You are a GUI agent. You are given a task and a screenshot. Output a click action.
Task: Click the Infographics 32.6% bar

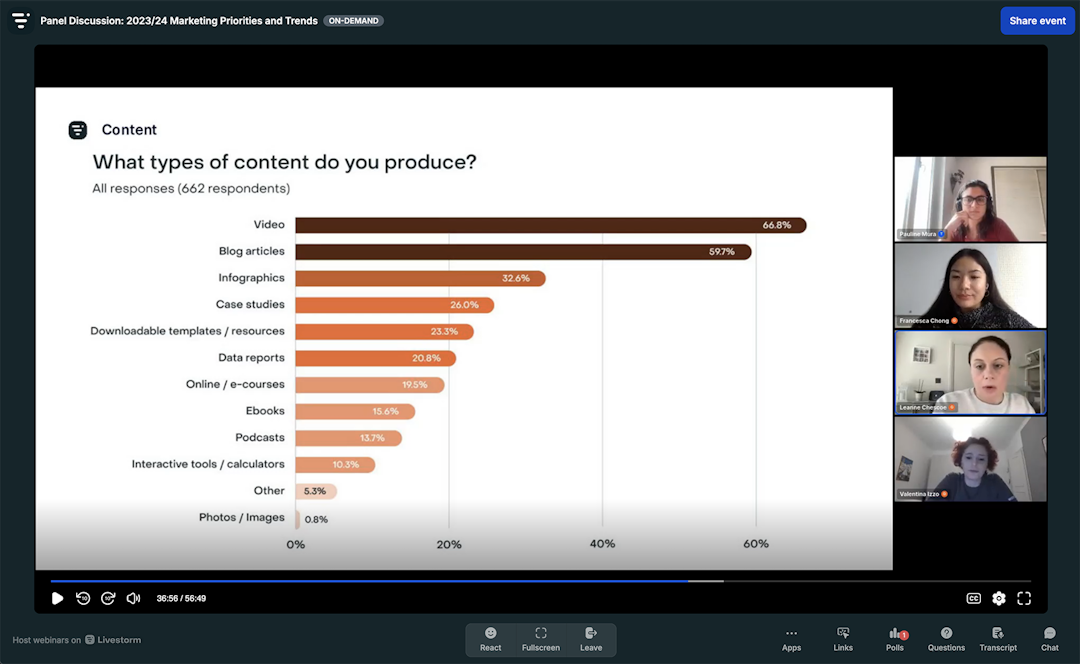coord(420,278)
